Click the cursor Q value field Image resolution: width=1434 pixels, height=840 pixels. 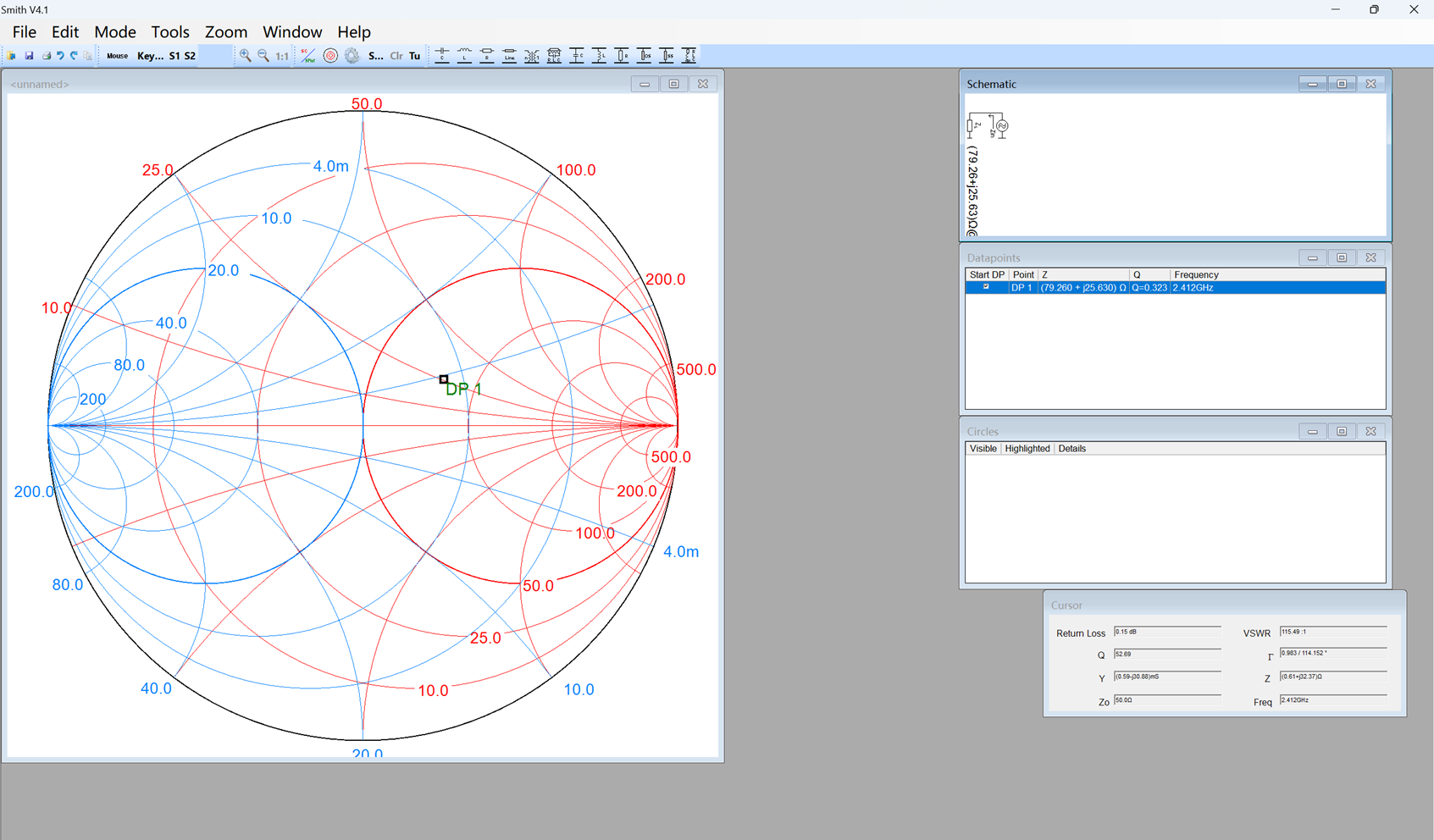tap(1167, 655)
